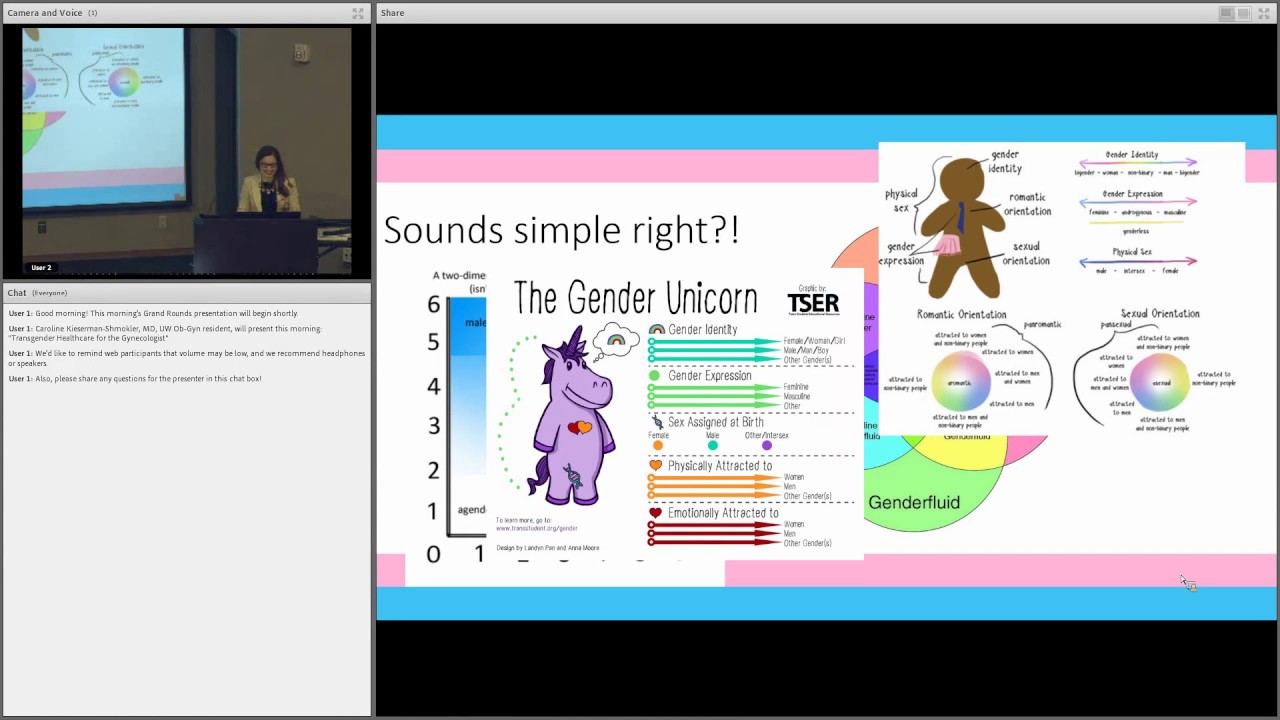Click the Other/Intersex purple dot
The width and height of the screenshot is (1280, 720).
[x=766, y=445]
